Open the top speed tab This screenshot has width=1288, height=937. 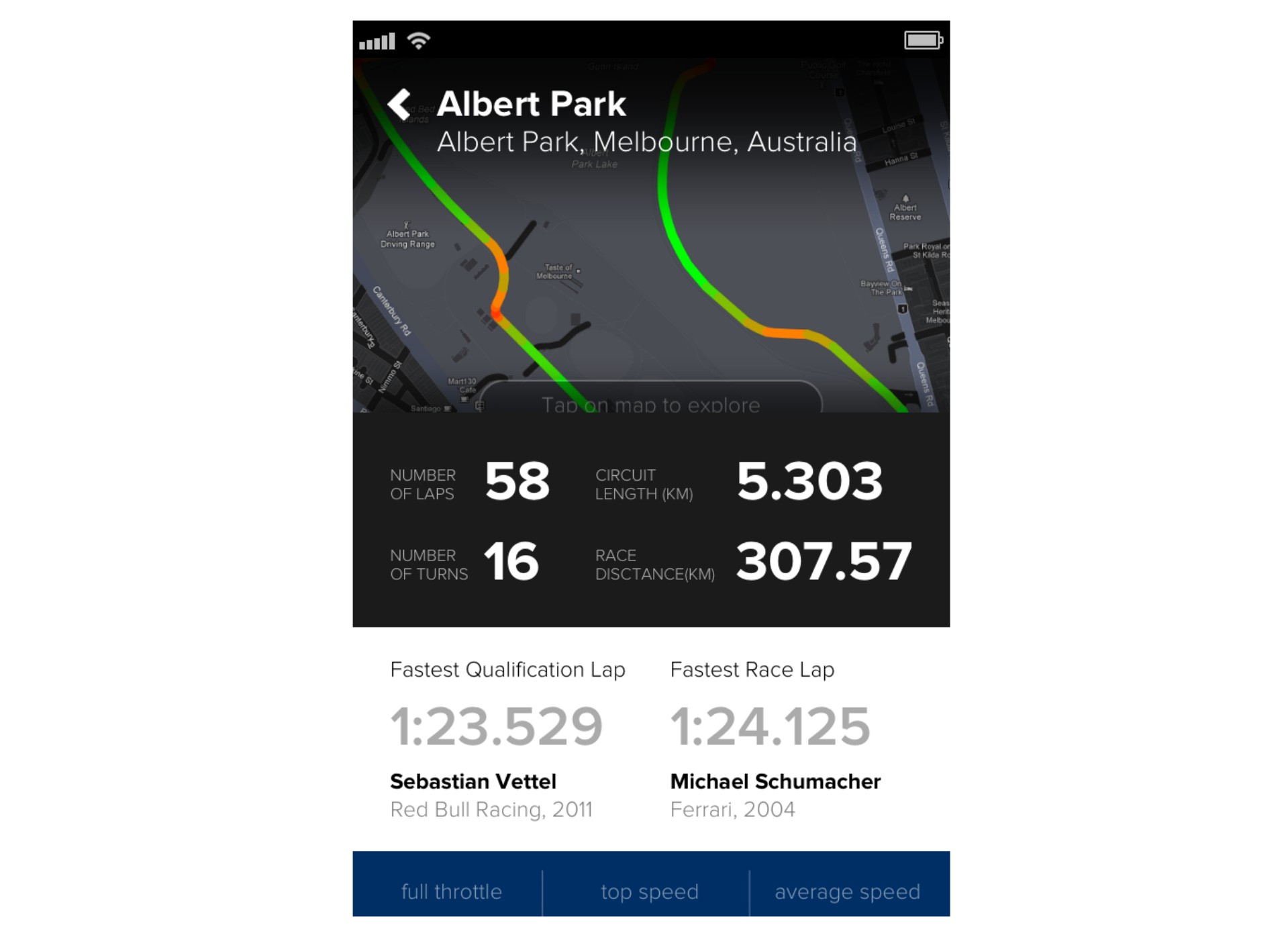[x=649, y=891]
